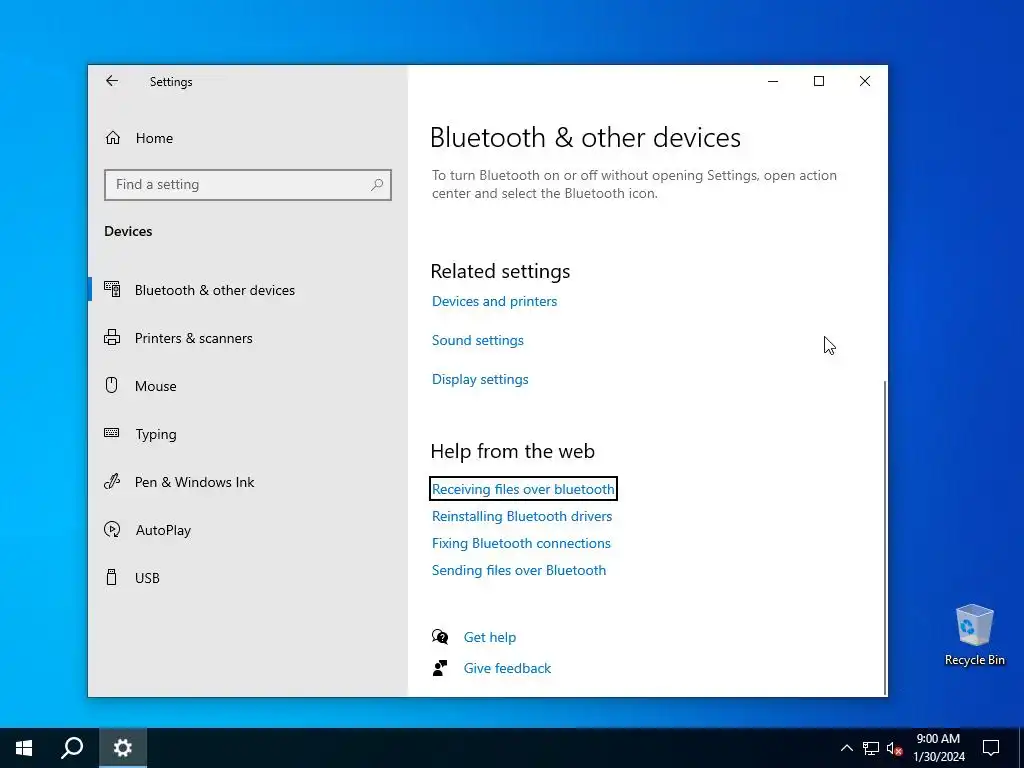Go back using the Settings back arrow

coord(112,81)
